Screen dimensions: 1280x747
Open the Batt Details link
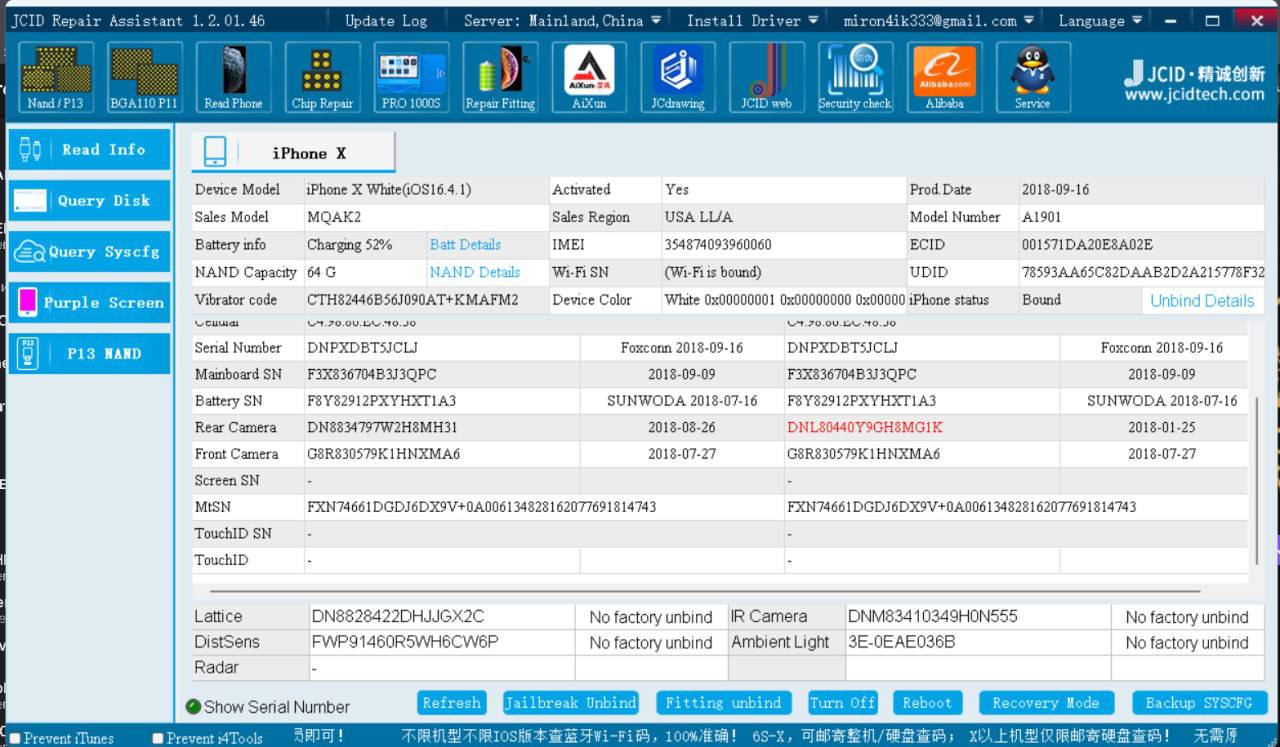coord(465,245)
